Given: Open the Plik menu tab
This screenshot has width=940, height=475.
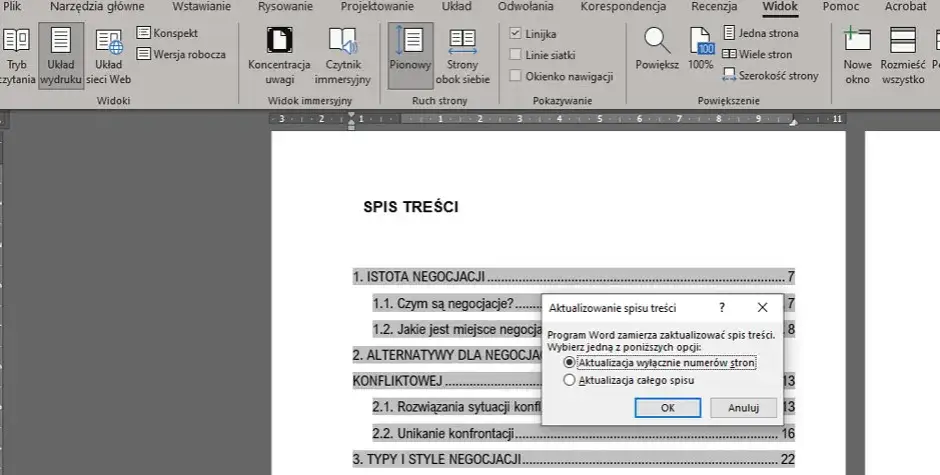Looking at the screenshot, I should point(12,7).
